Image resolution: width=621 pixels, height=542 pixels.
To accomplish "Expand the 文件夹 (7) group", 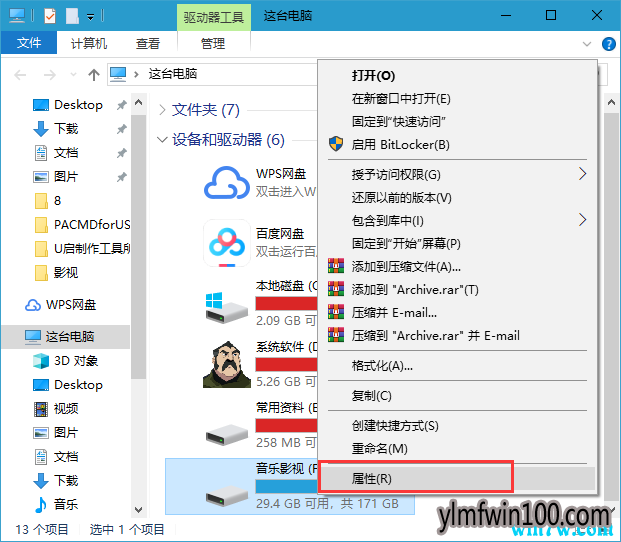I will pos(162,110).
